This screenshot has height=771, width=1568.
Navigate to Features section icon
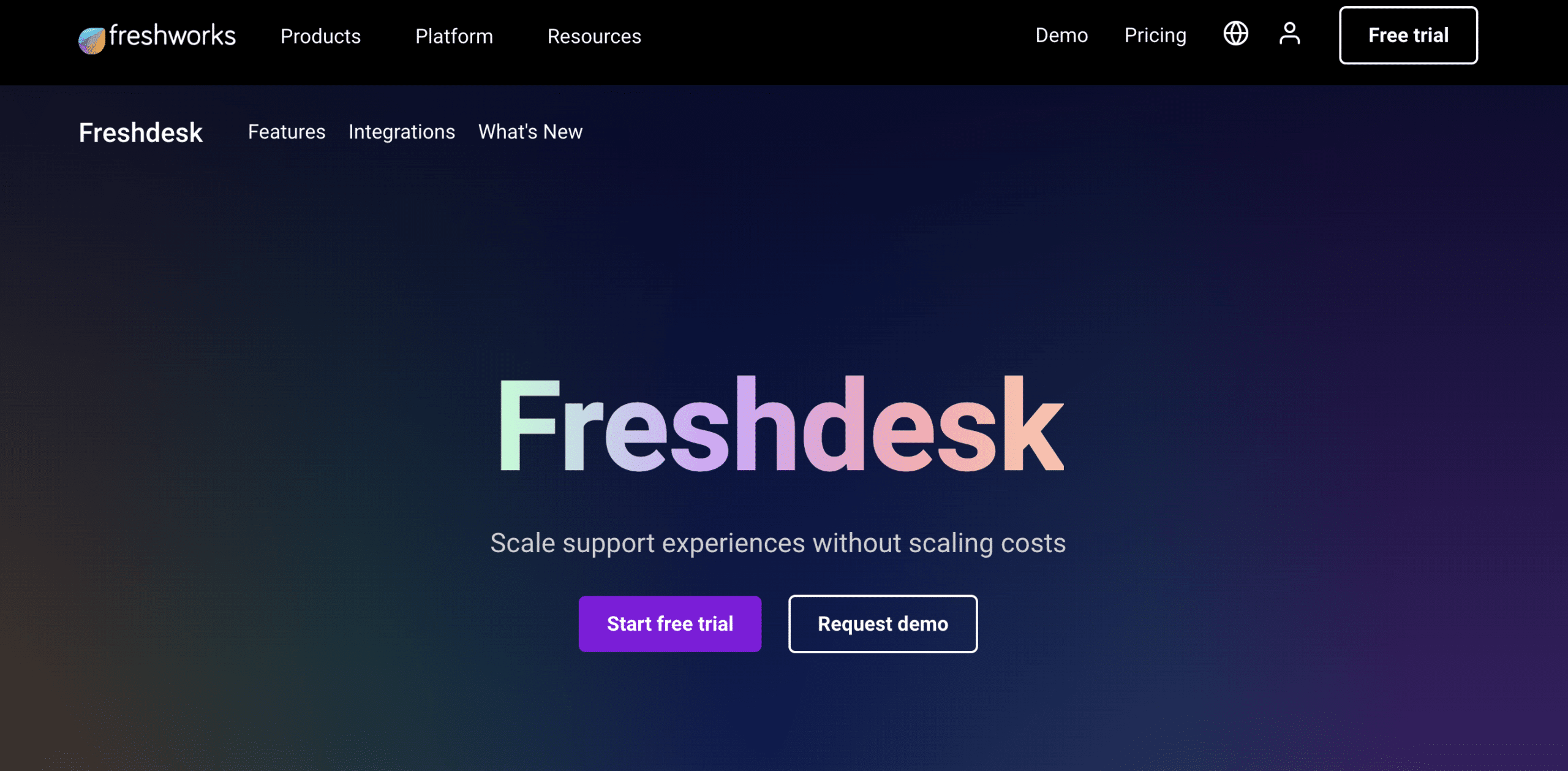[x=287, y=131]
